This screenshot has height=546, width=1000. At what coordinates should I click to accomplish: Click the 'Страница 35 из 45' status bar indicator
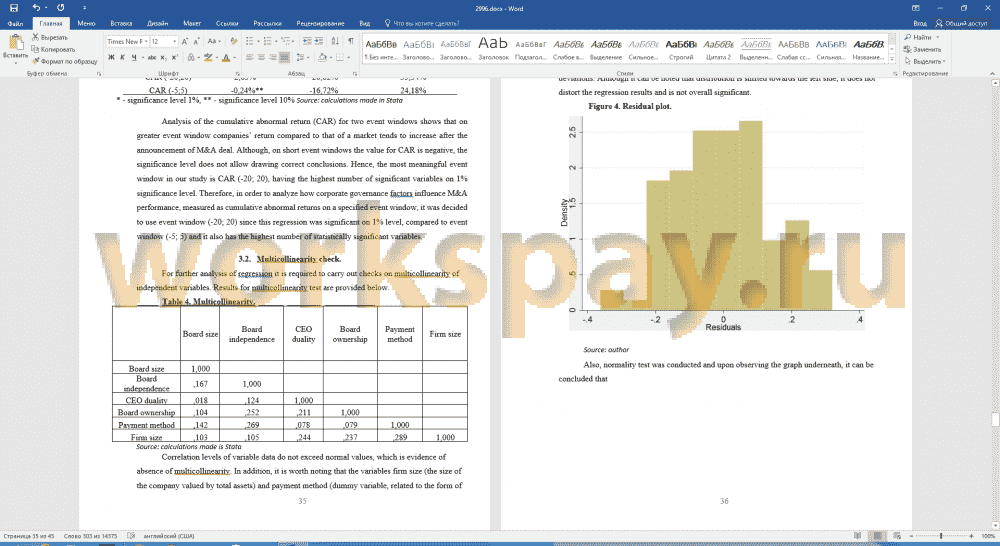(x=29, y=536)
